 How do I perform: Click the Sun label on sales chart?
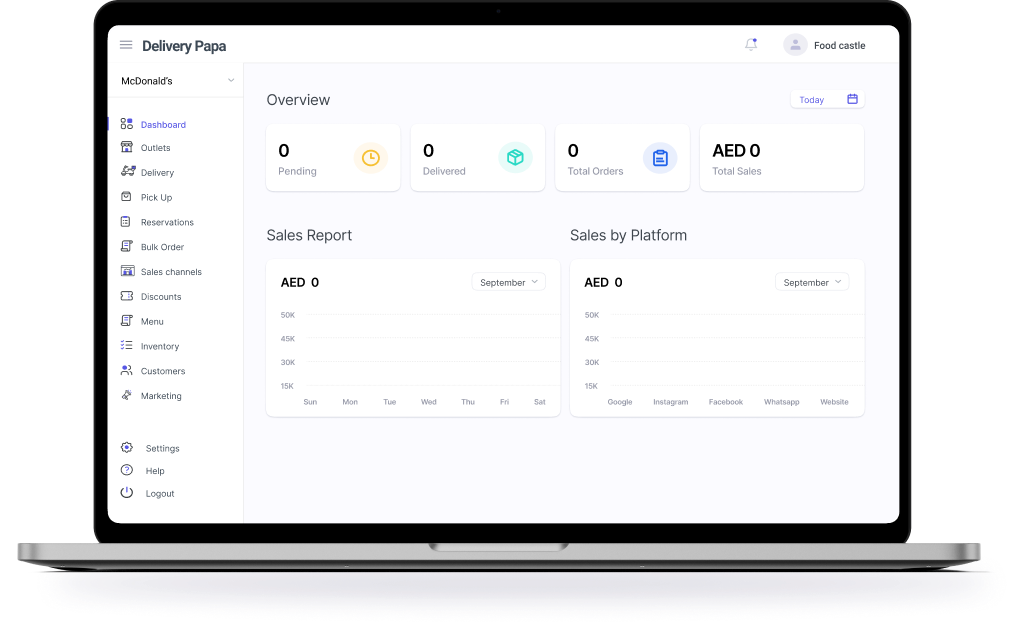pyautogui.click(x=310, y=402)
